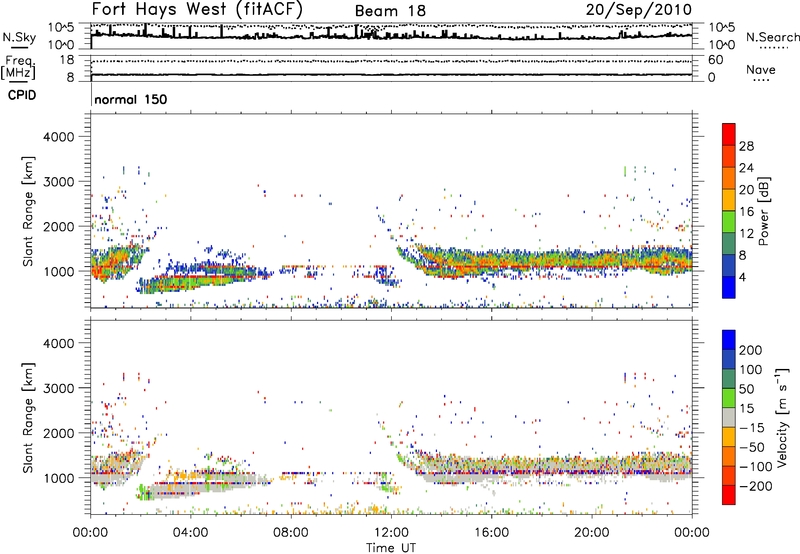The image size is (800, 554).
Task: Click the 'N.Search' legend label
Action: coord(773,37)
